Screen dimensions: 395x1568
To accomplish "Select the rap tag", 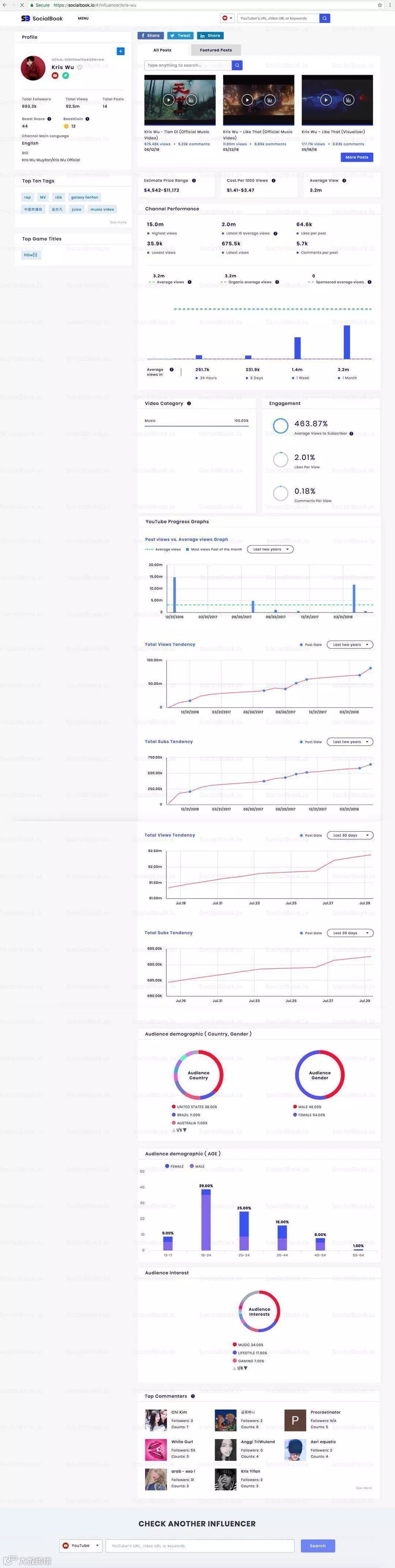I will click(27, 197).
